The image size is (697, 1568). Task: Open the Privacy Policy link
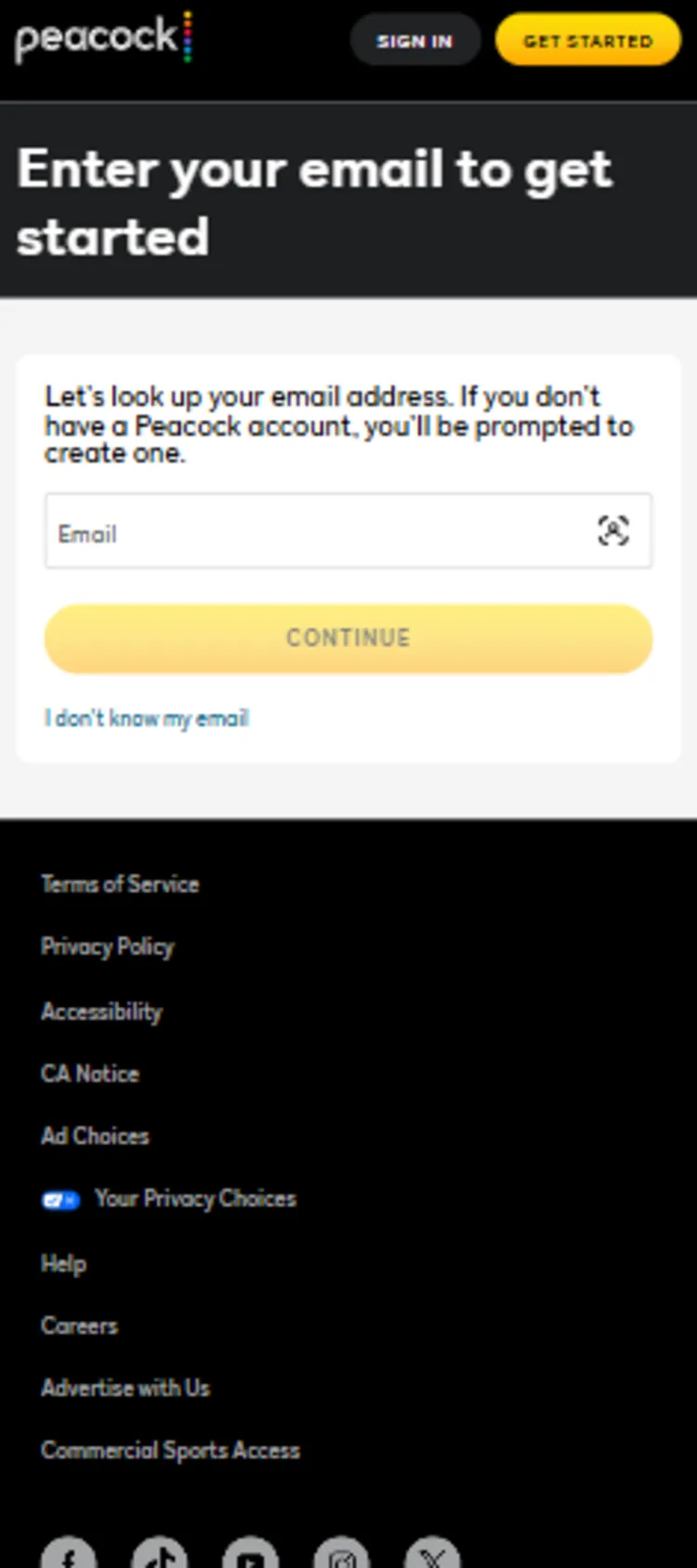pyautogui.click(x=108, y=947)
